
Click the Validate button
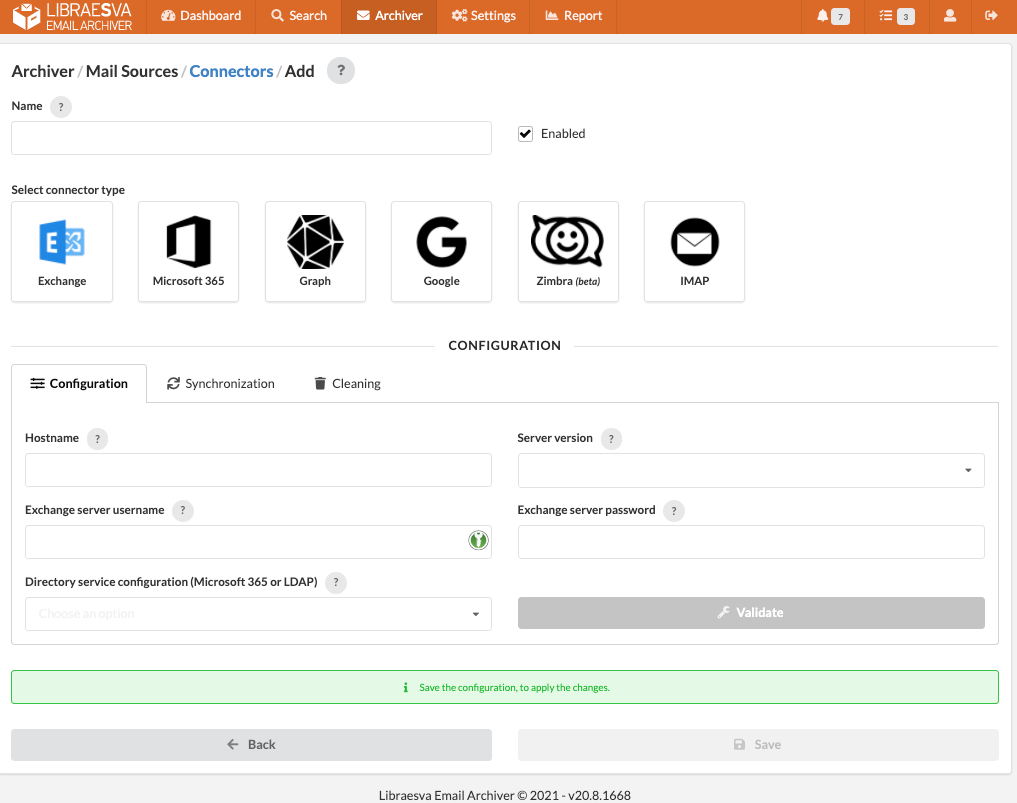[751, 613]
